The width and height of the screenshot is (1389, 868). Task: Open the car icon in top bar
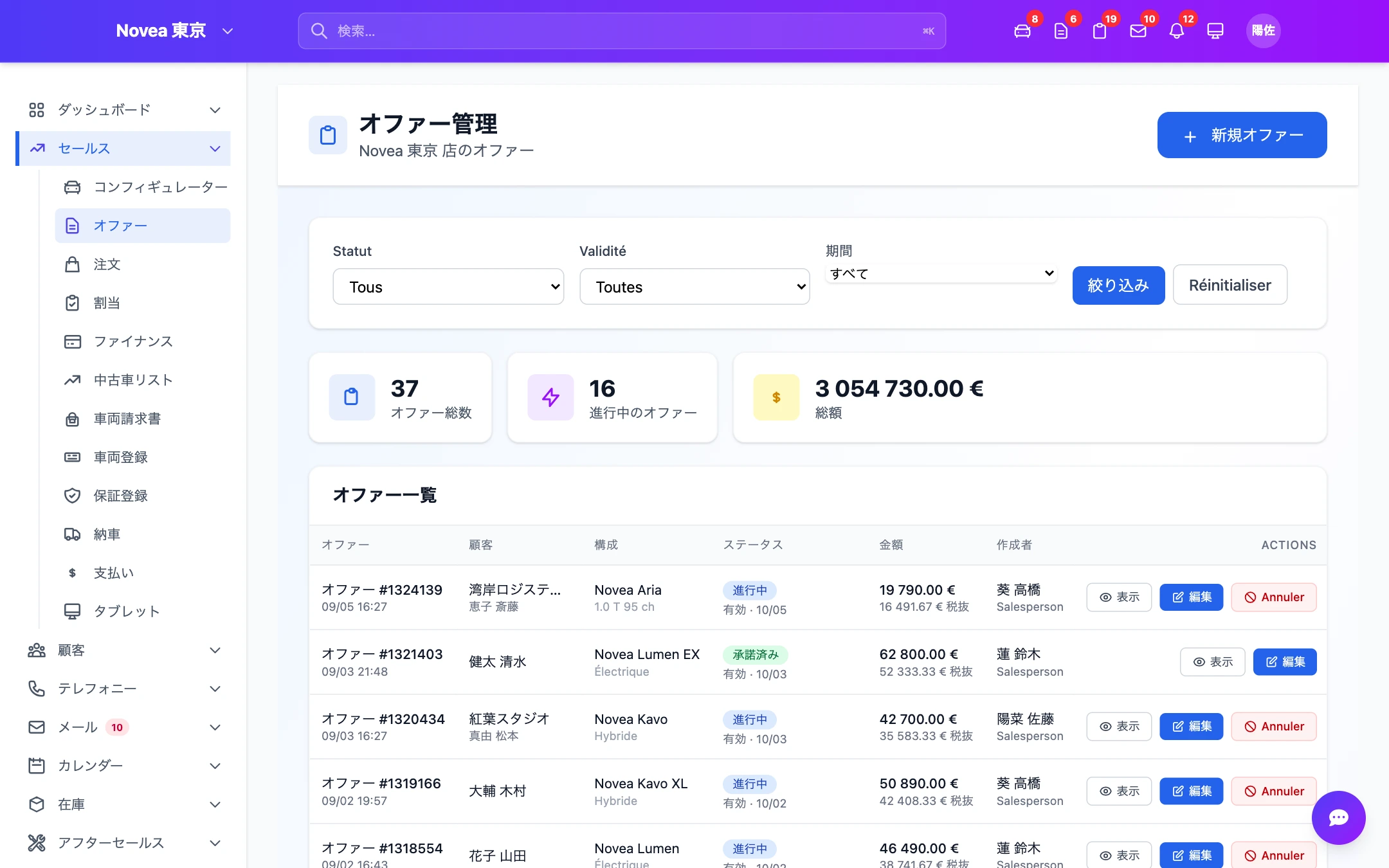tap(1022, 31)
